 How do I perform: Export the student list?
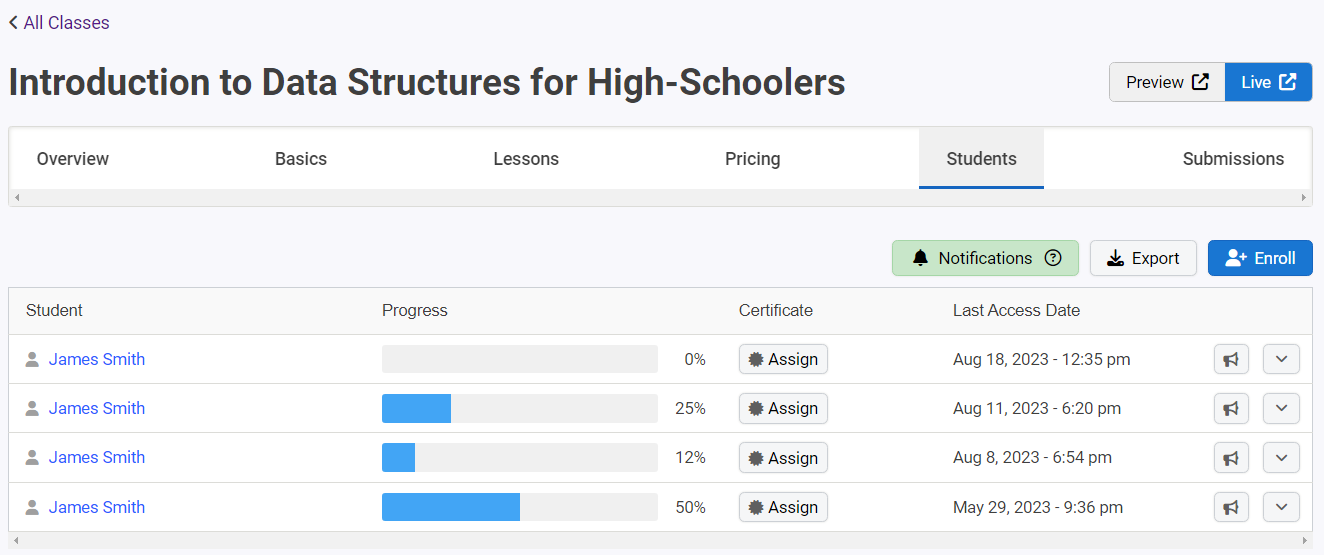[1143, 258]
